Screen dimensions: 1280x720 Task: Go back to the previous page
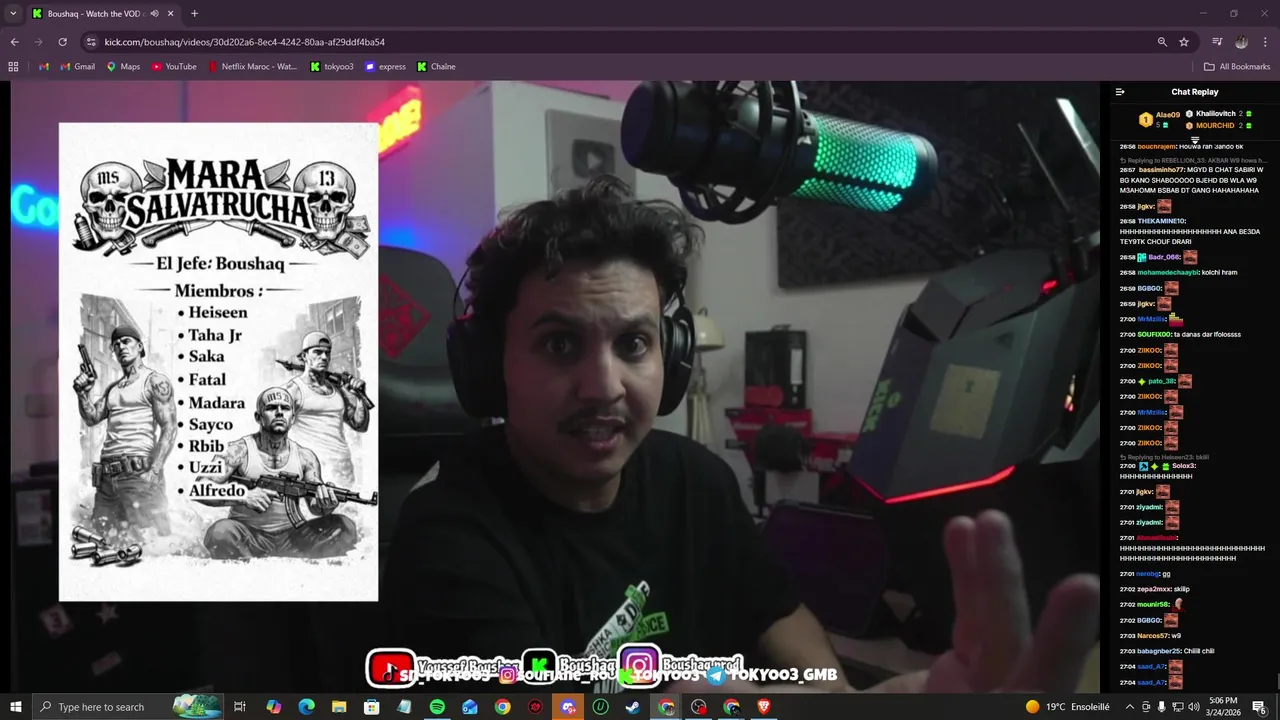pos(14,42)
